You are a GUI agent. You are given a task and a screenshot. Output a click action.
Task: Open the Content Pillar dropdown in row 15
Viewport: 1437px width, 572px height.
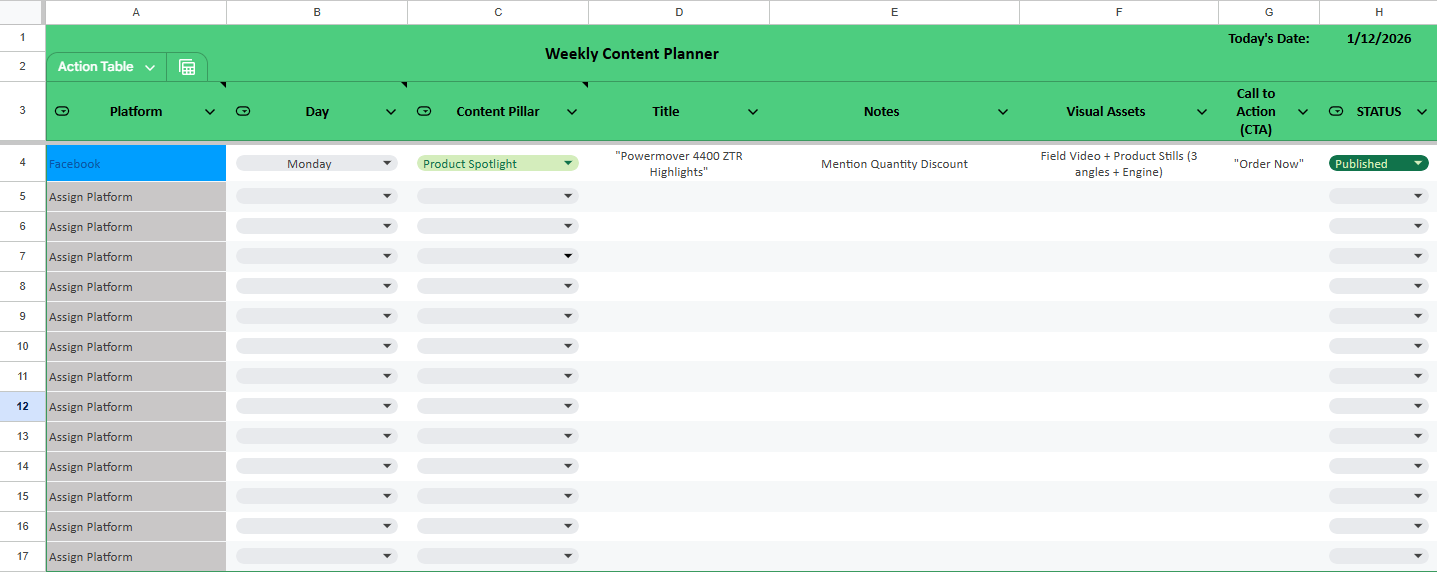[x=498, y=496]
